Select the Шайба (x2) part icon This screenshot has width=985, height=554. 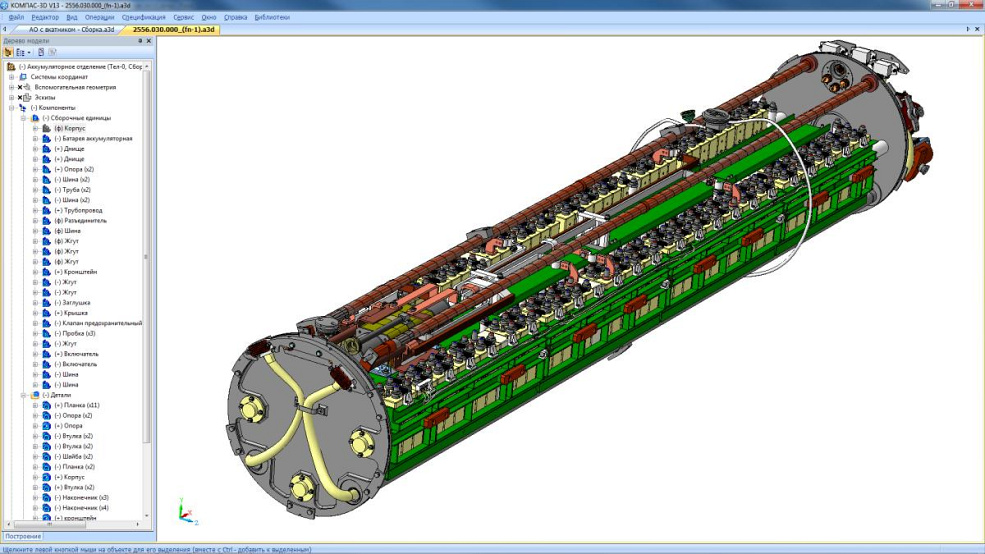pyautogui.click(x=46, y=456)
